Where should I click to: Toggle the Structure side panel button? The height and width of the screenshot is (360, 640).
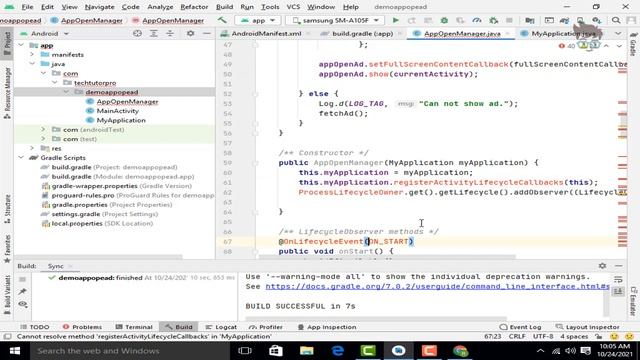point(7,209)
